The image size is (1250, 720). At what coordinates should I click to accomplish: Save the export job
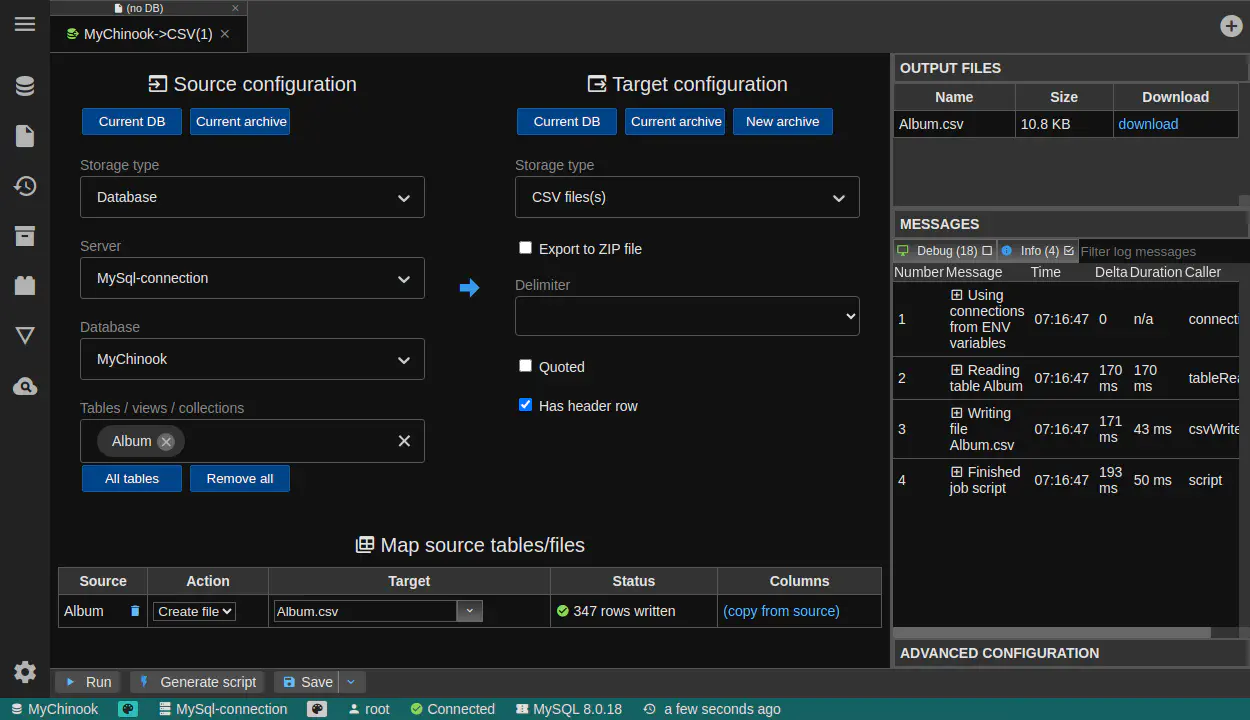[307, 682]
